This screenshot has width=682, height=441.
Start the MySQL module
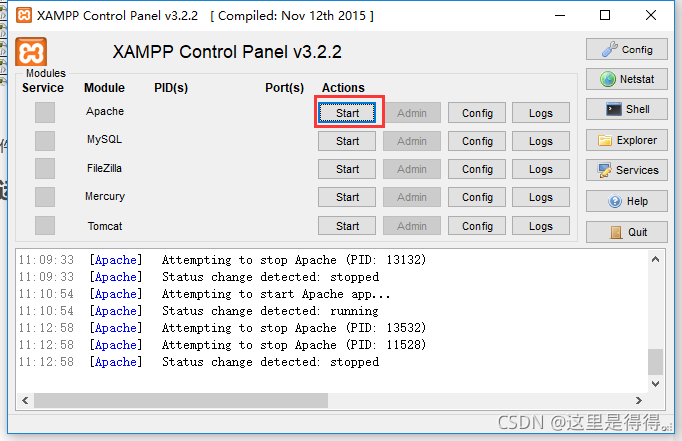(347, 141)
